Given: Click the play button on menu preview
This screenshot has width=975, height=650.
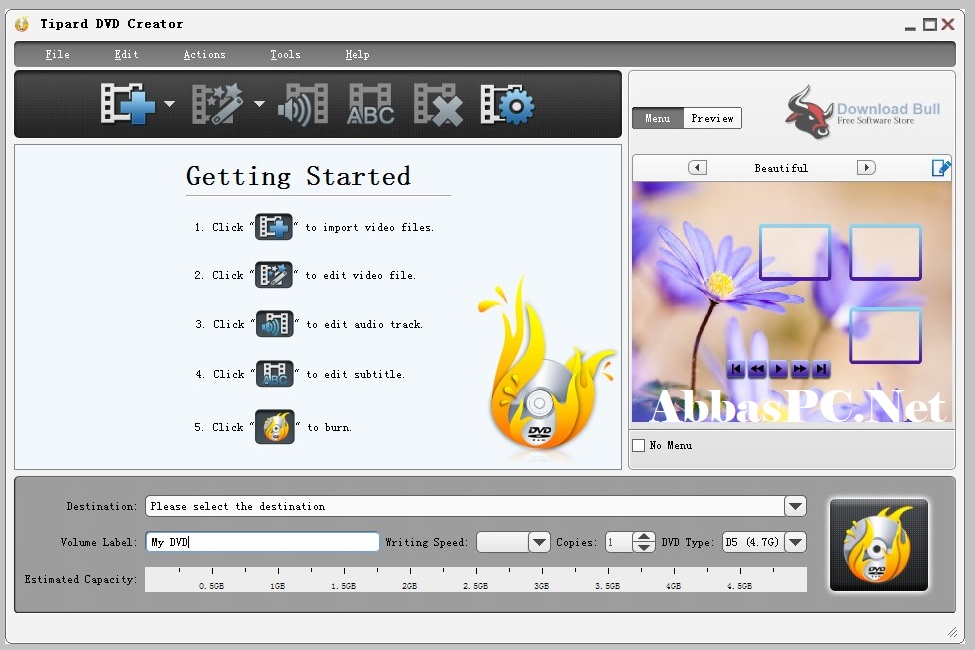Looking at the screenshot, I should coord(779,369).
